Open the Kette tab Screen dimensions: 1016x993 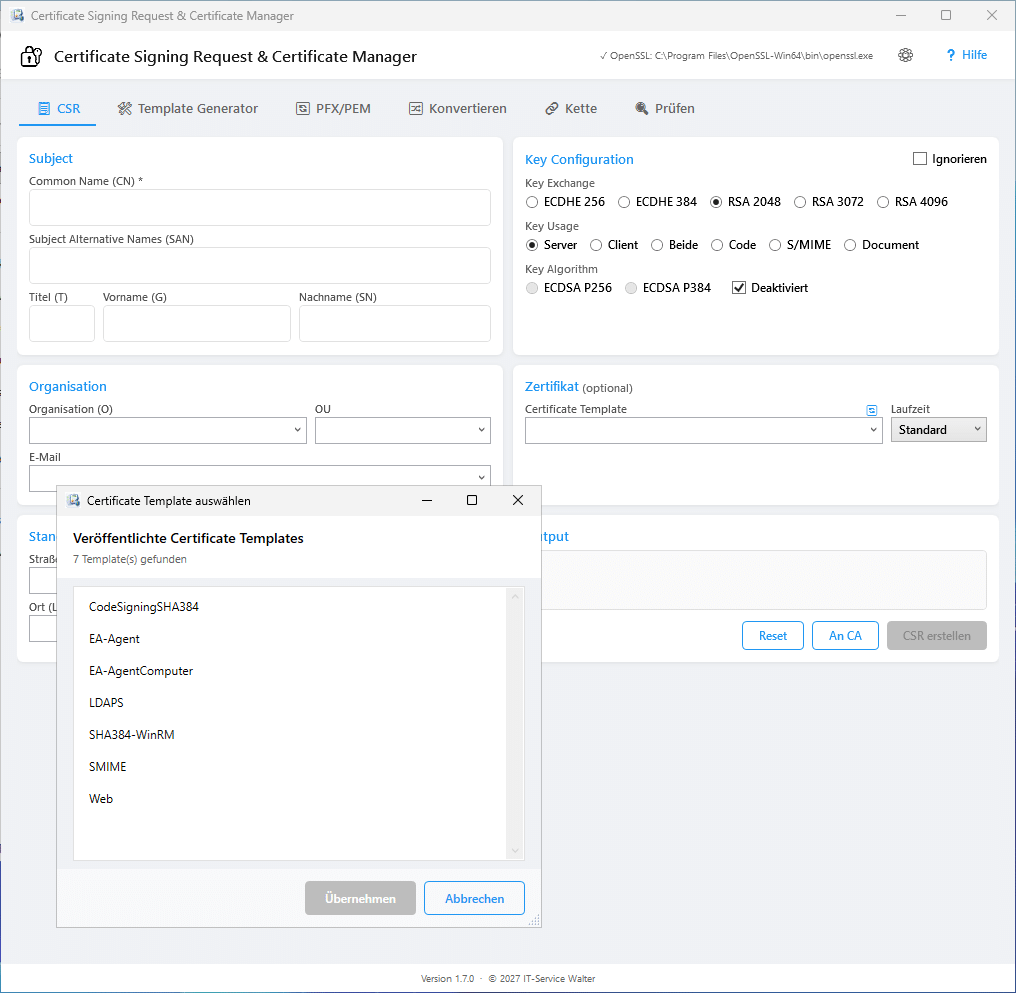pyautogui.click(x=571, y=108)
